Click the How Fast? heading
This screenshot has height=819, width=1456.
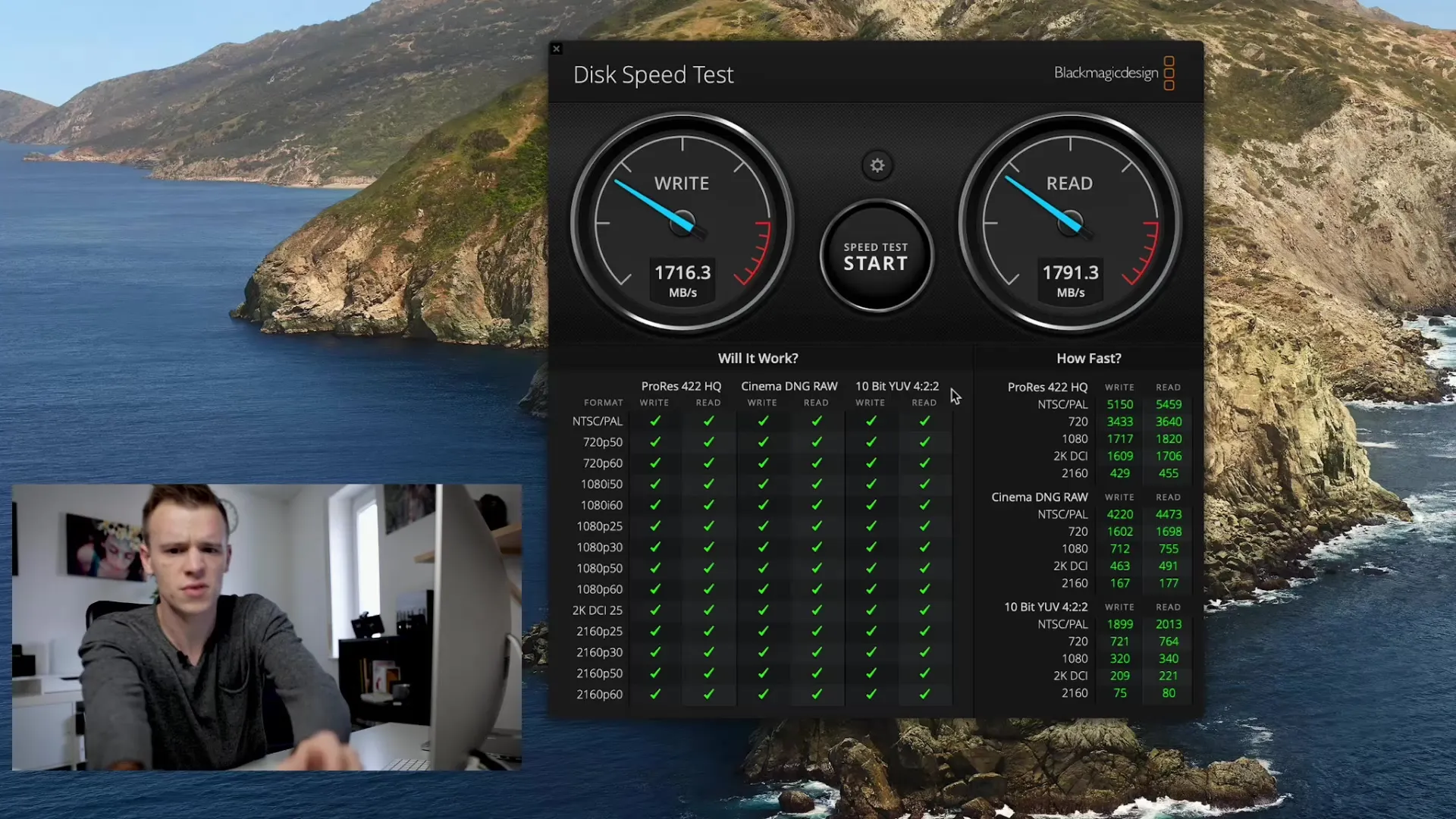click(x=1088, y=358)
